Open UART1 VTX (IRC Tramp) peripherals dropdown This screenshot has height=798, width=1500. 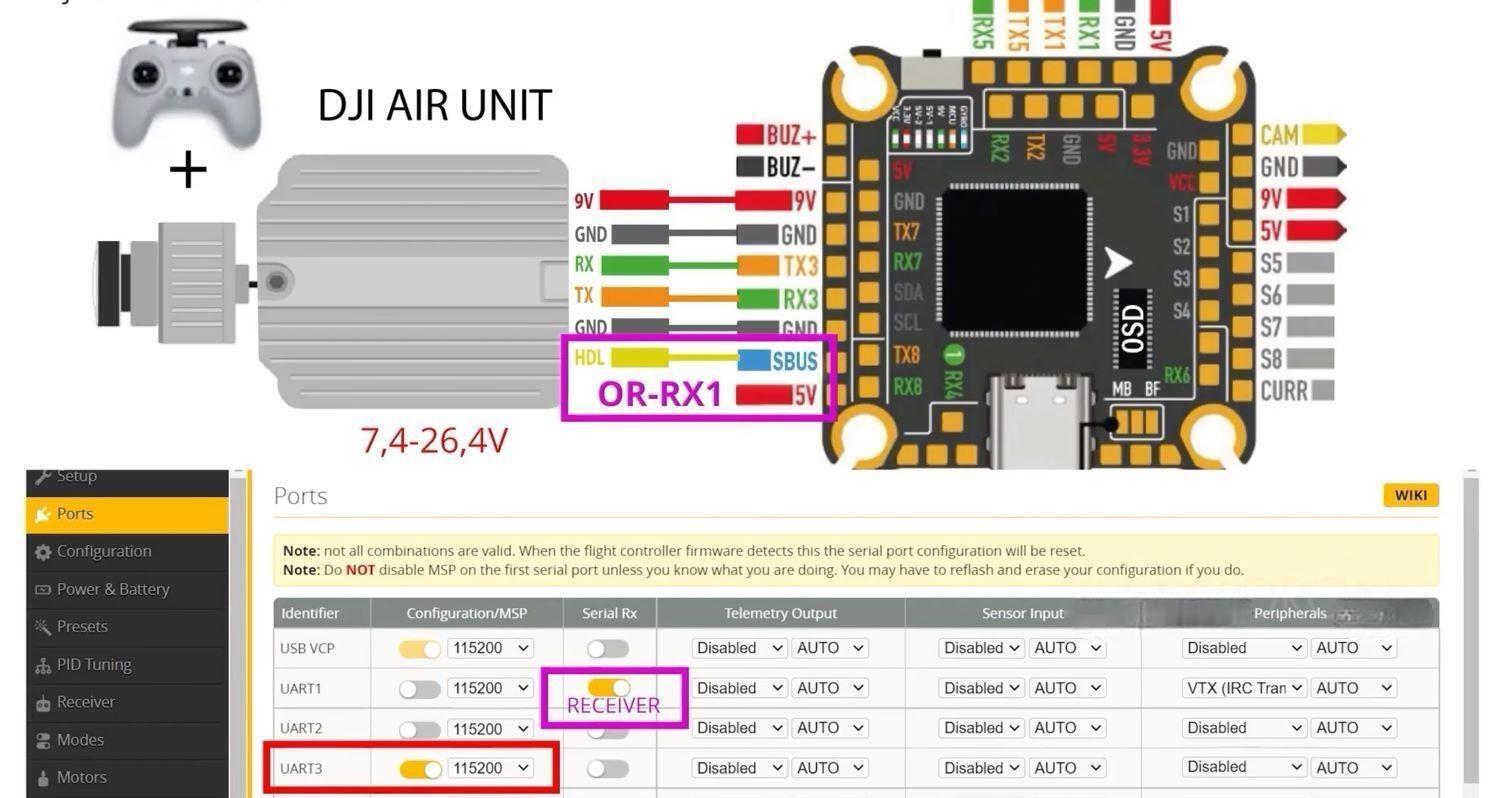point(1243,688)
